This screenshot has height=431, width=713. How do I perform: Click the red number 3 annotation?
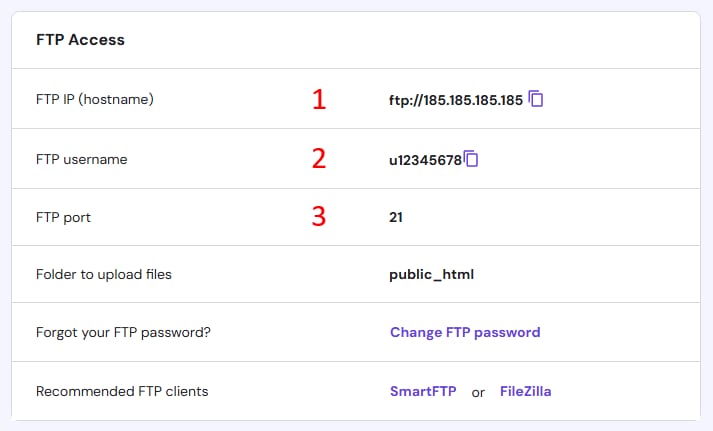coord(319,216)
